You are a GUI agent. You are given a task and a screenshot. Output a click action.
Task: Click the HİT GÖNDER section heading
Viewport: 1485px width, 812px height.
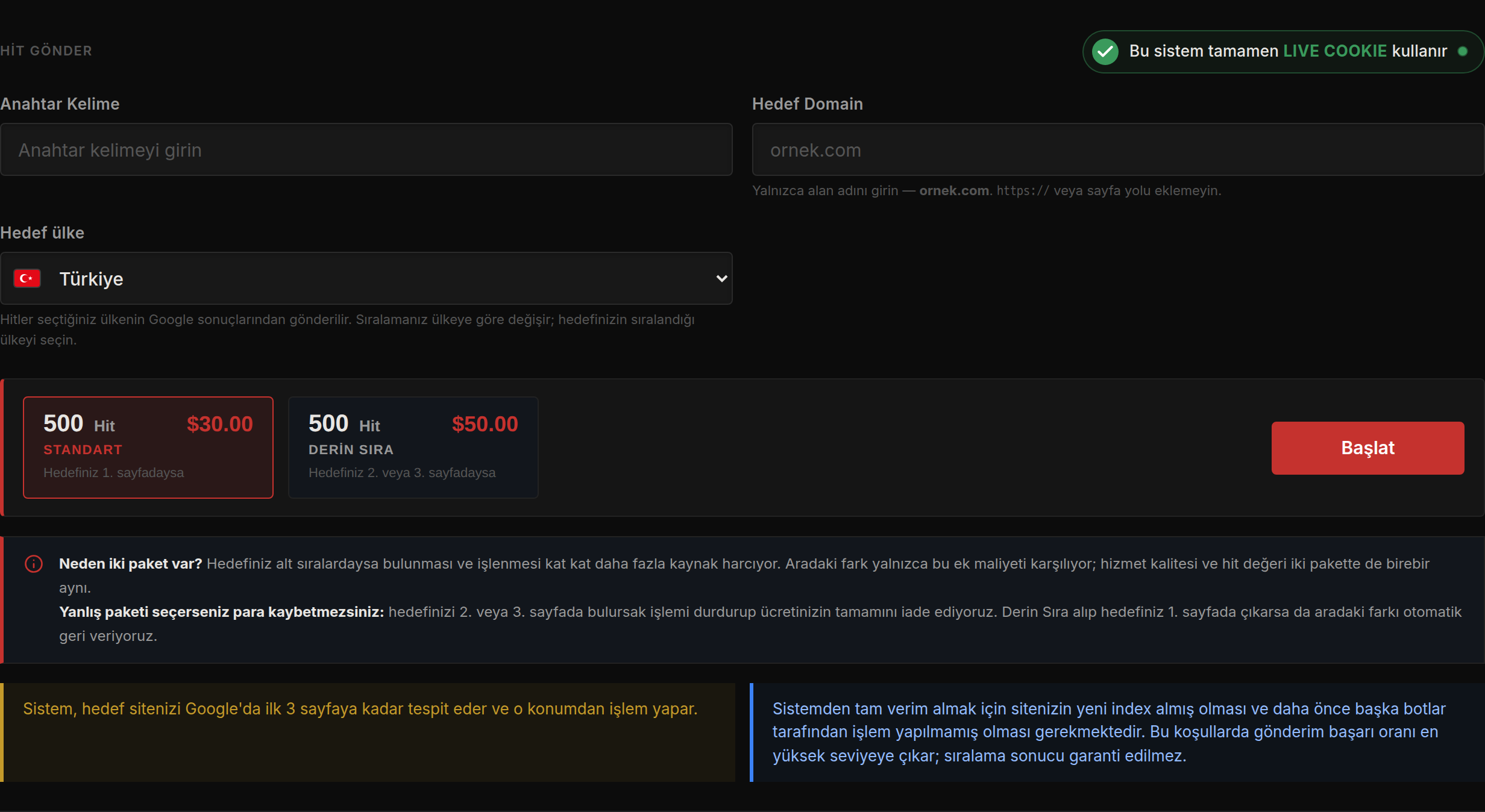[46, 51]
